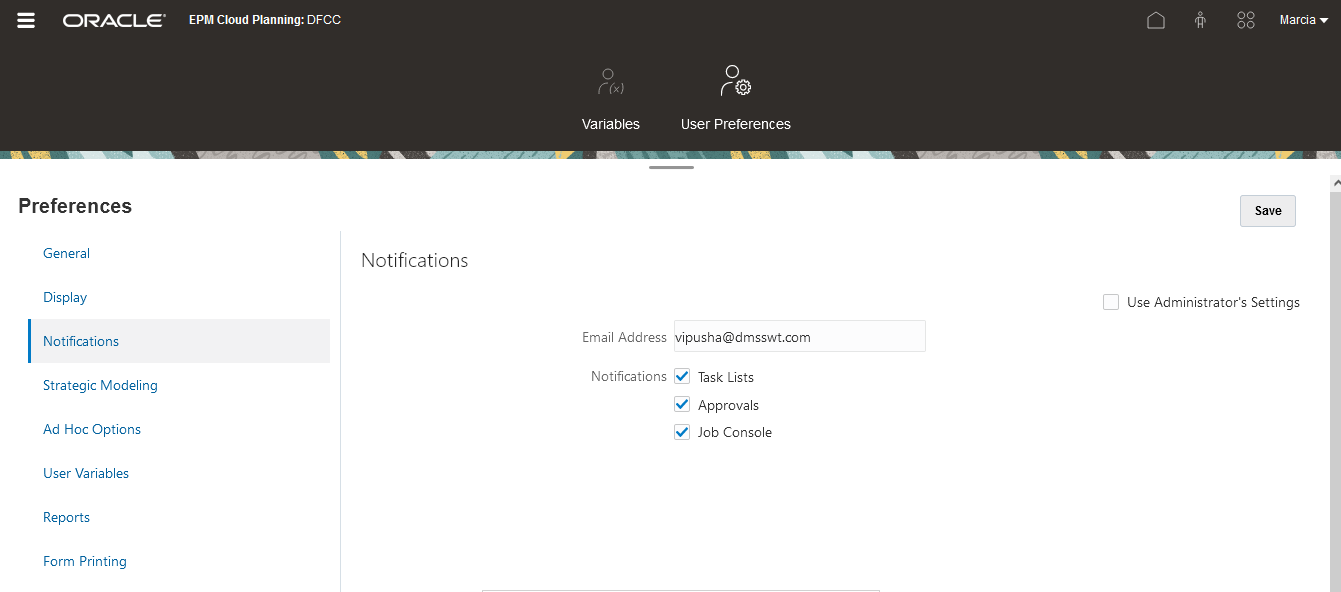The height and width of the screenshot is (592, 1341).
Task: Click the Notifications heading text
Action: [x=415, y=260]
